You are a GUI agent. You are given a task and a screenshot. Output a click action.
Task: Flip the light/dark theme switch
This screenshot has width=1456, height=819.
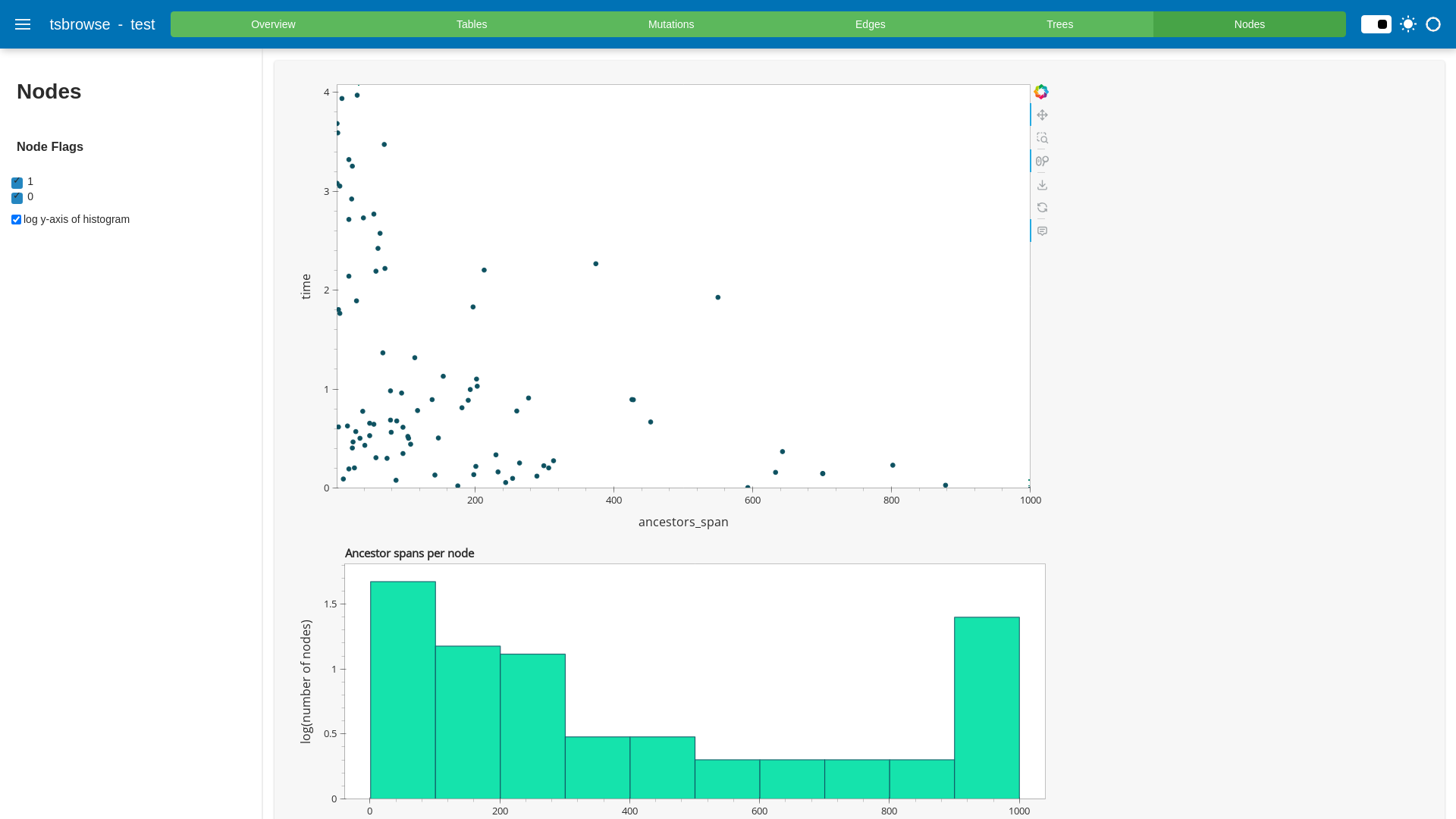tap(1376, 24)
